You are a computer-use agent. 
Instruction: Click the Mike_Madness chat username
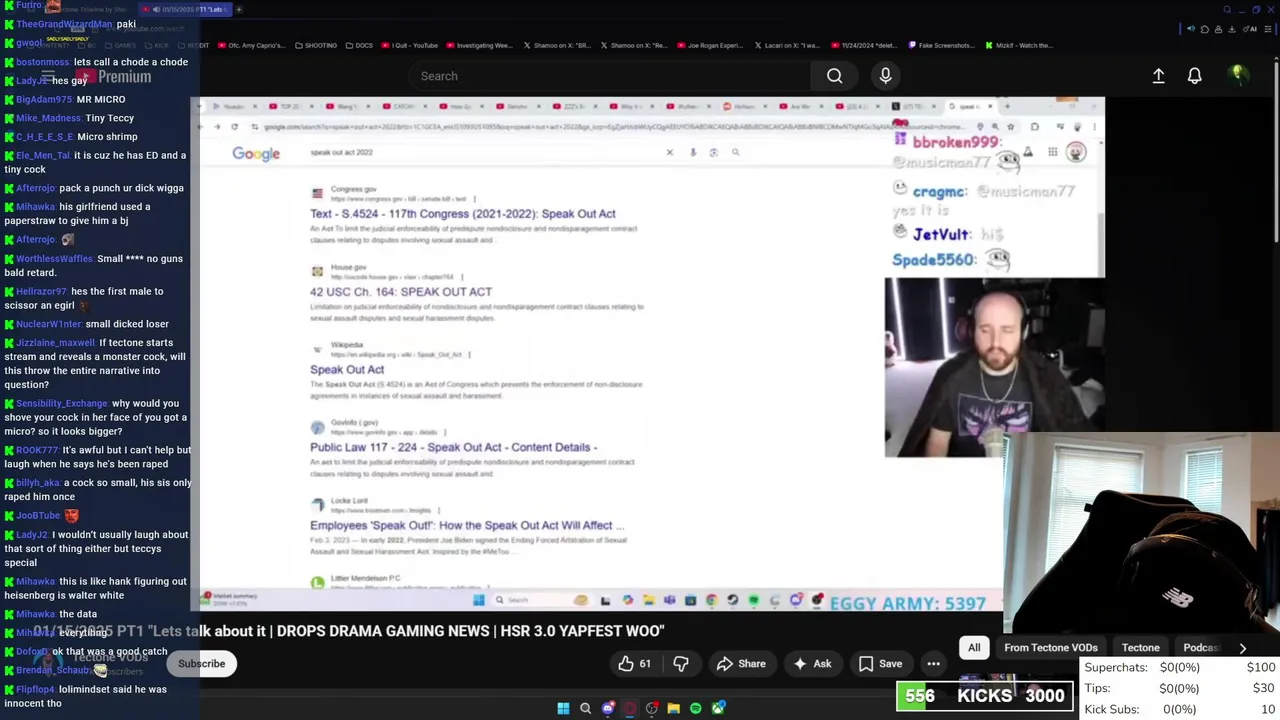tap(48, 118)
